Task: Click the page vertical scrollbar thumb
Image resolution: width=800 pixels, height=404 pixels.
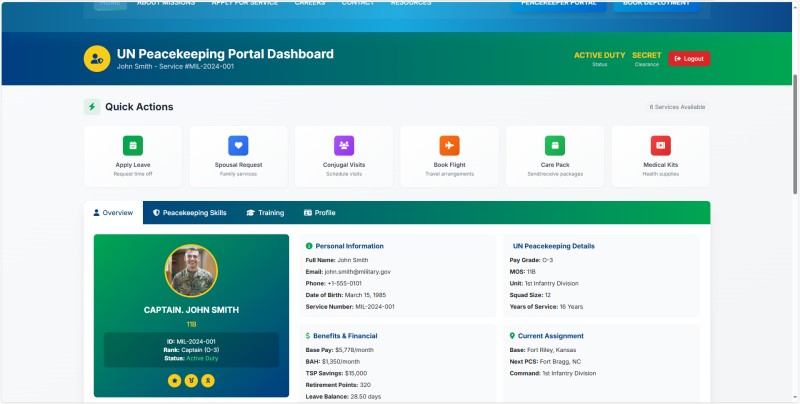Action: (x=795, y=134)
